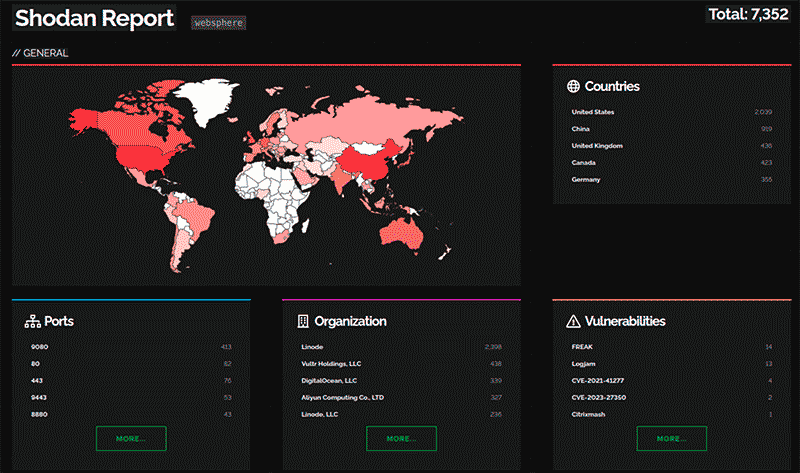Click the network icon beside Ports

tap(33, 321)
